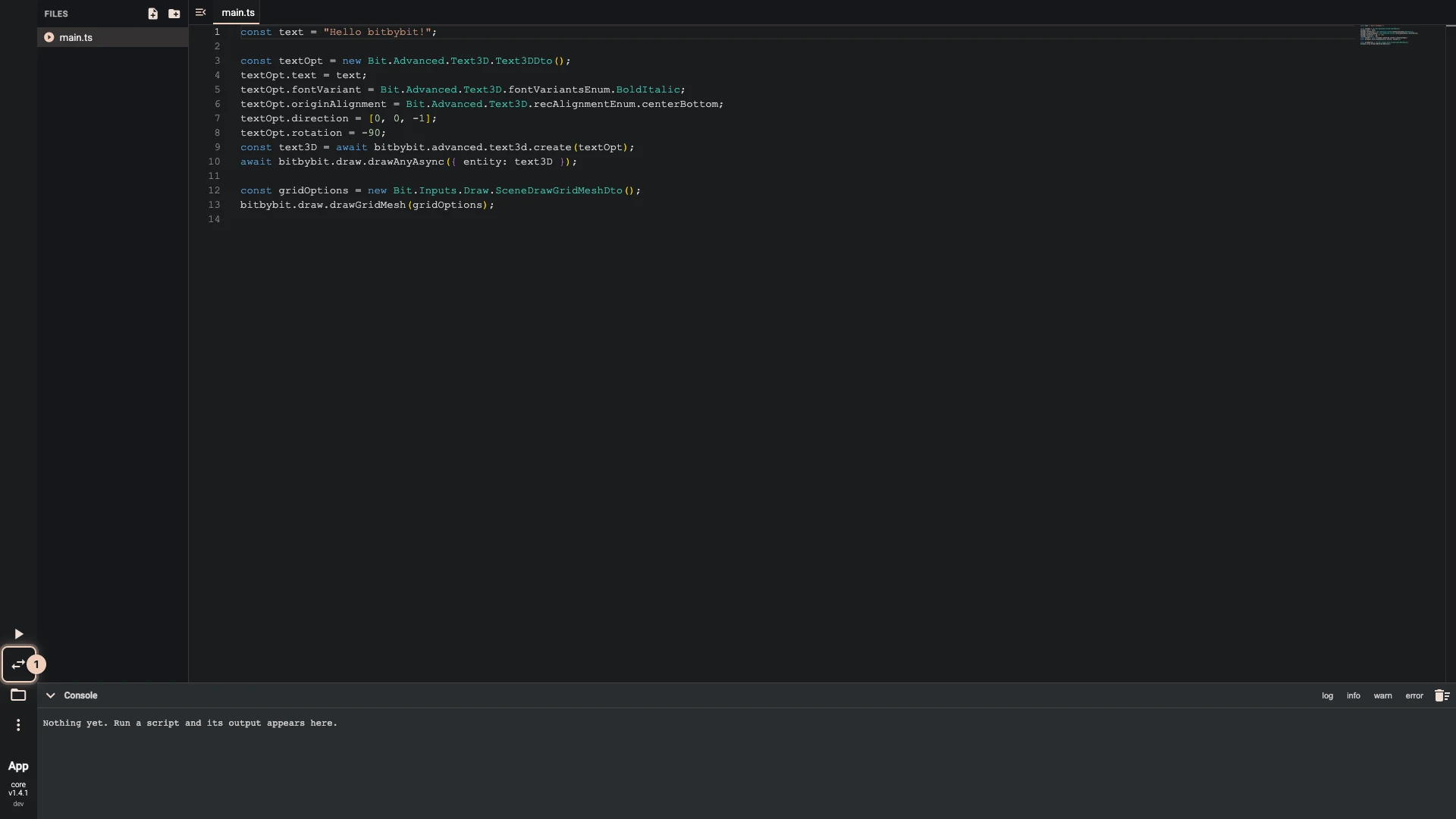Click empty line 14 in editor

796,219
